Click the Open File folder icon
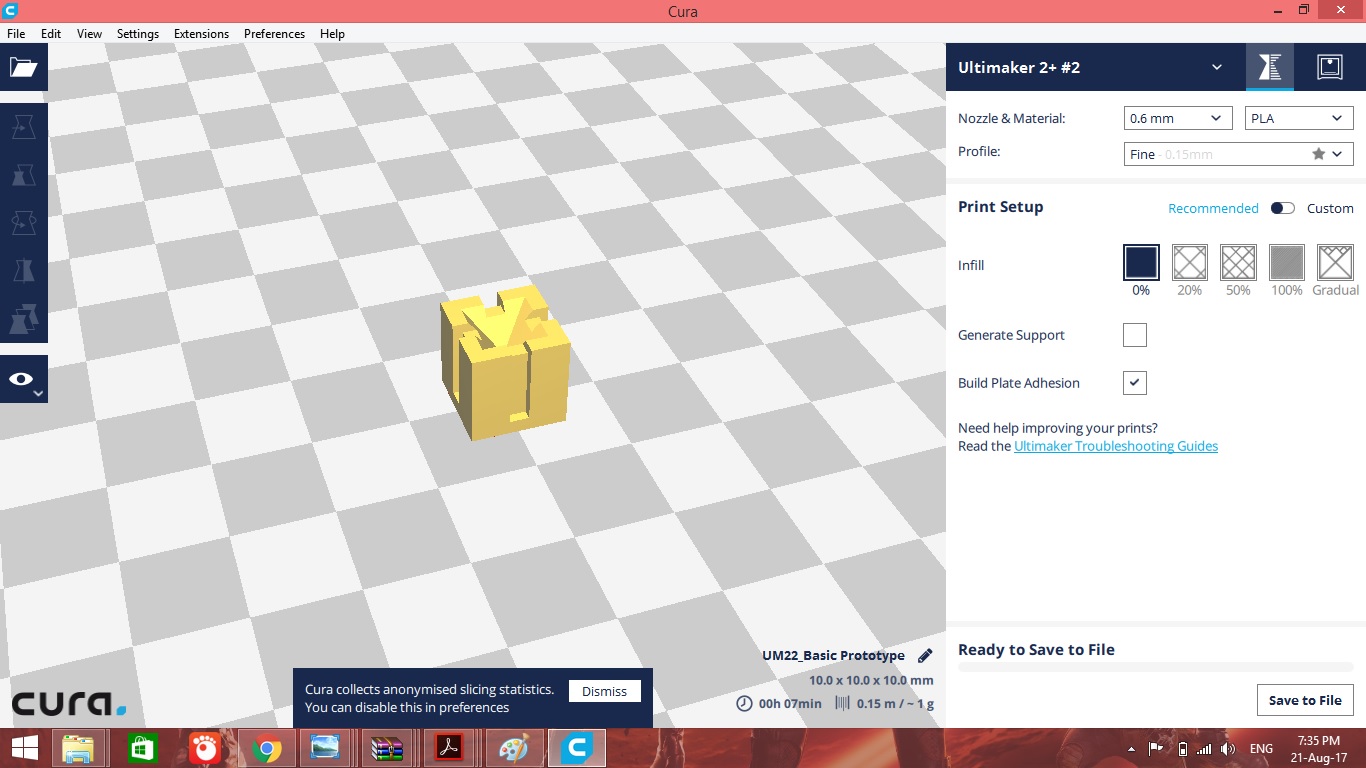Image resolution: width=1366 pixels, height=768 pixels. [x=23, y=68]
